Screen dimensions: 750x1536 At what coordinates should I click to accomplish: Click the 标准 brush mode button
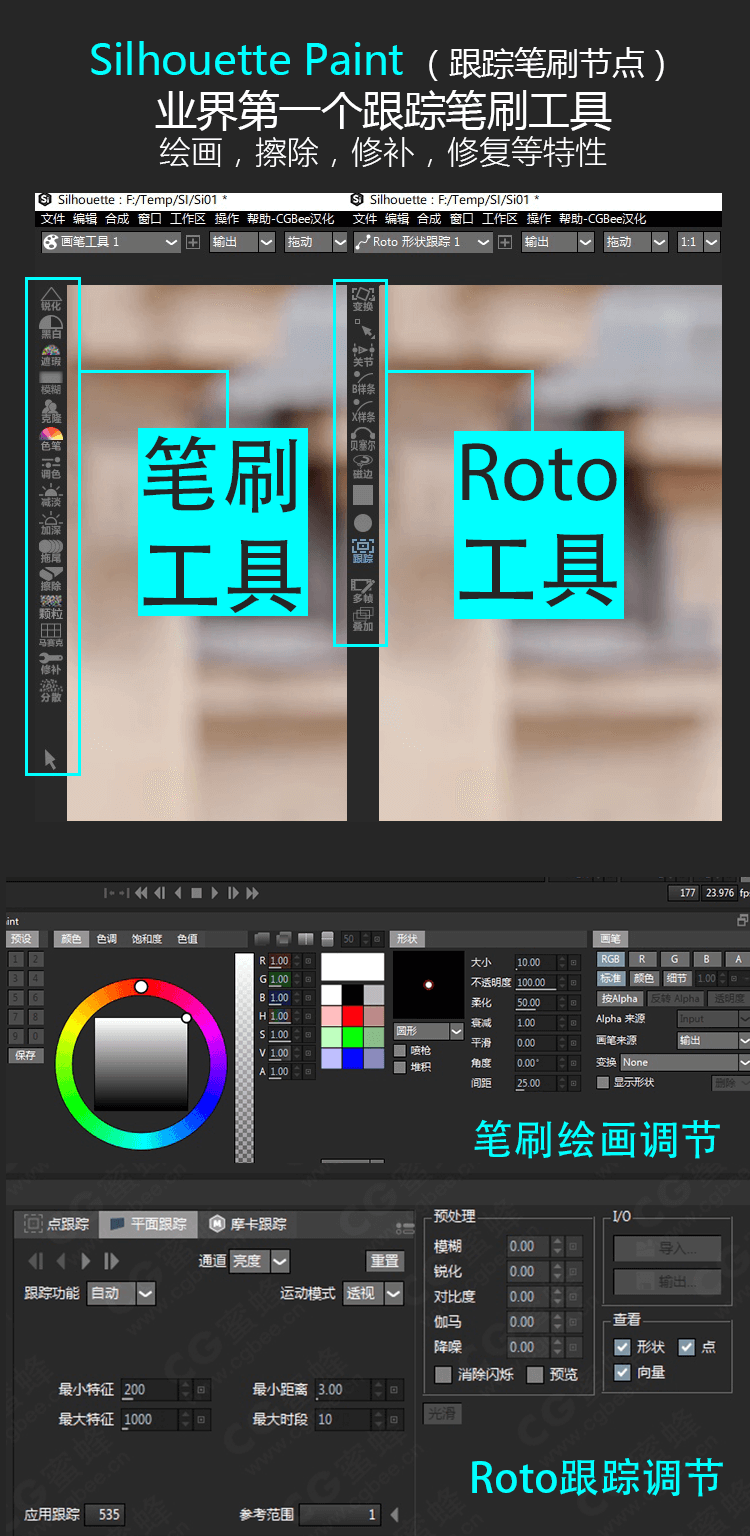[611, 978]
